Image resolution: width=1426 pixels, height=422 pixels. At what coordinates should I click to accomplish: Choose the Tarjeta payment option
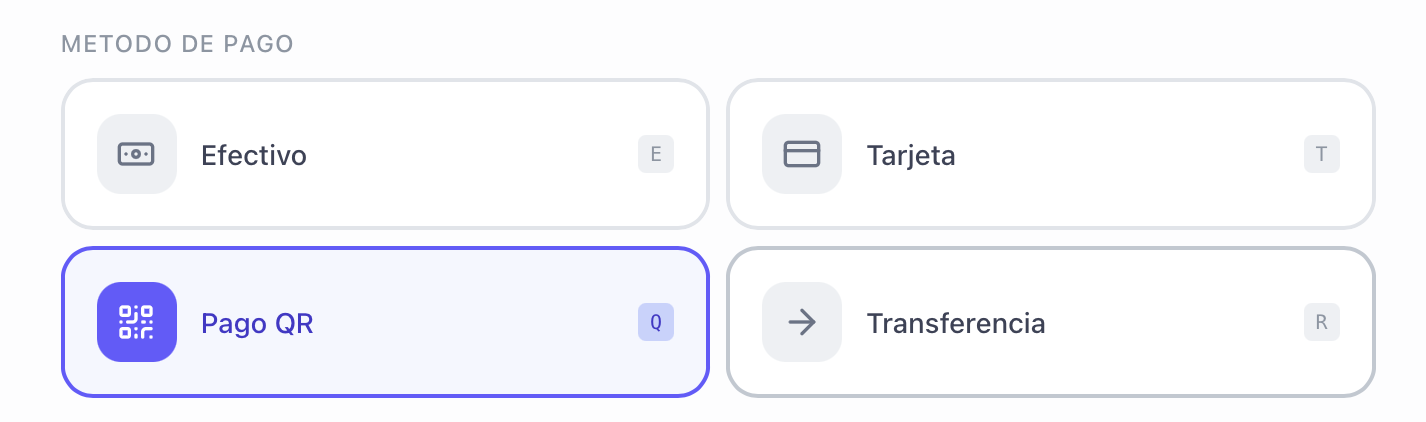coord(1050,154)
